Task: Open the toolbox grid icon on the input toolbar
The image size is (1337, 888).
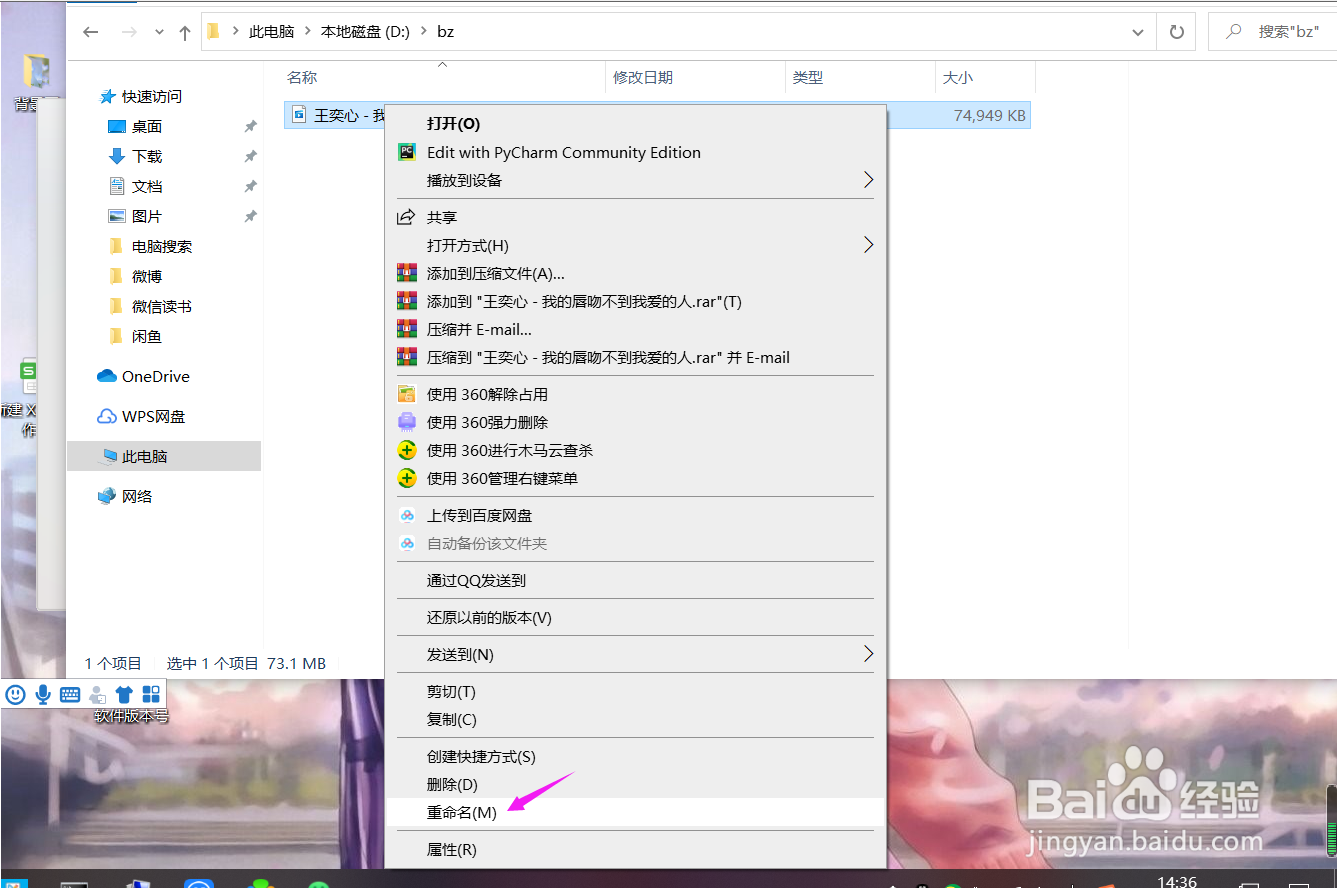Action: click(151, 694)
